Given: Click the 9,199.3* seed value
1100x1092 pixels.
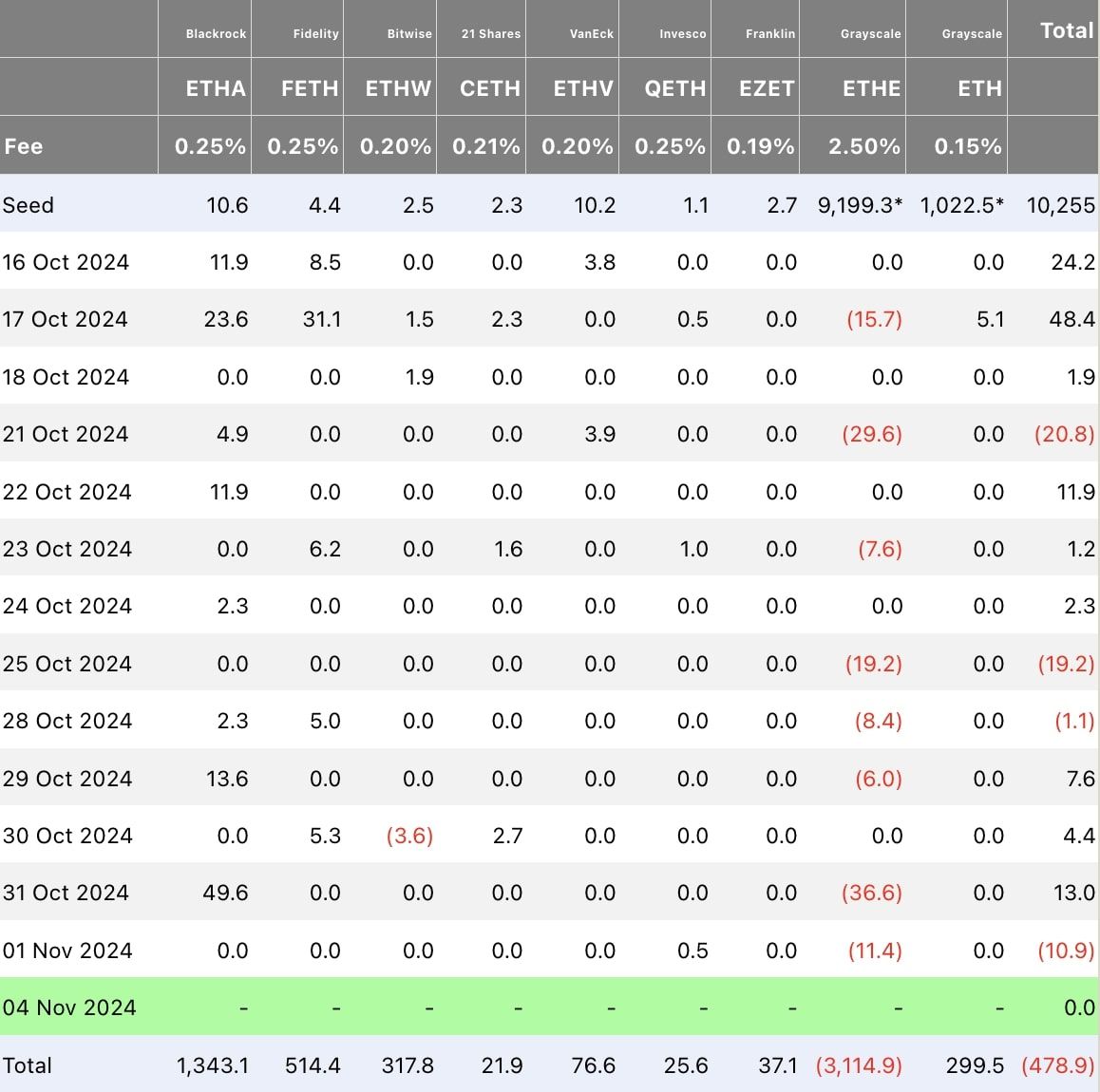Looking at the screenshot, I should tap(860, 205).
